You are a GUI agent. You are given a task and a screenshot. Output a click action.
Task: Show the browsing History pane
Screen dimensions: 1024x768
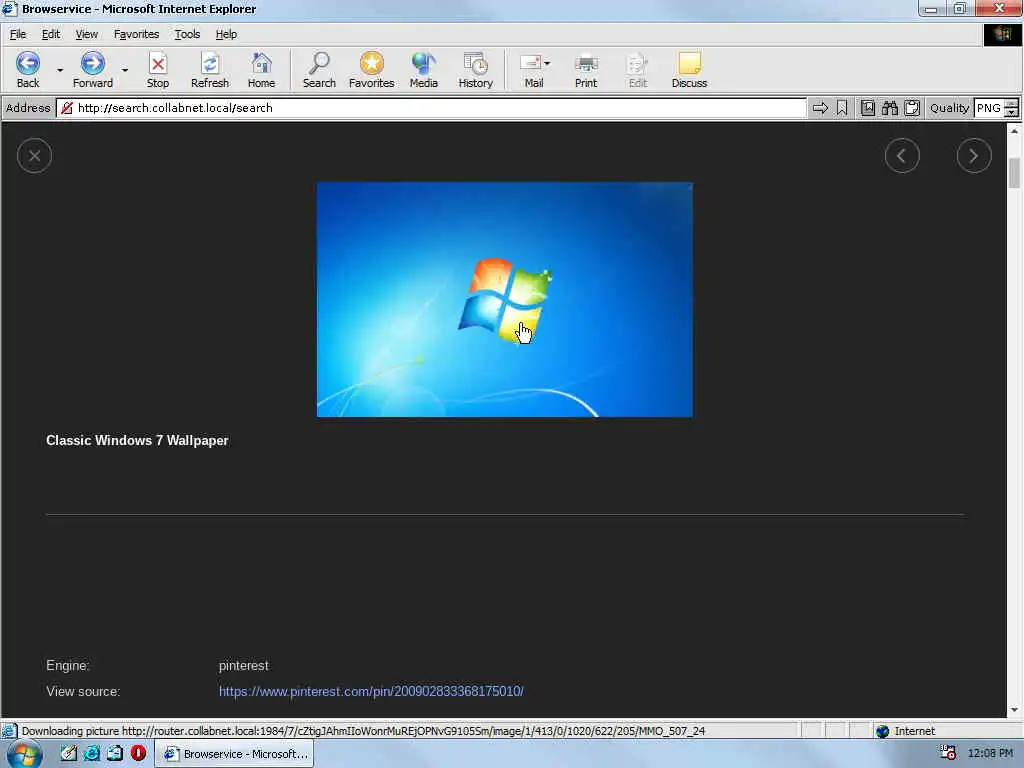(475, 70)
